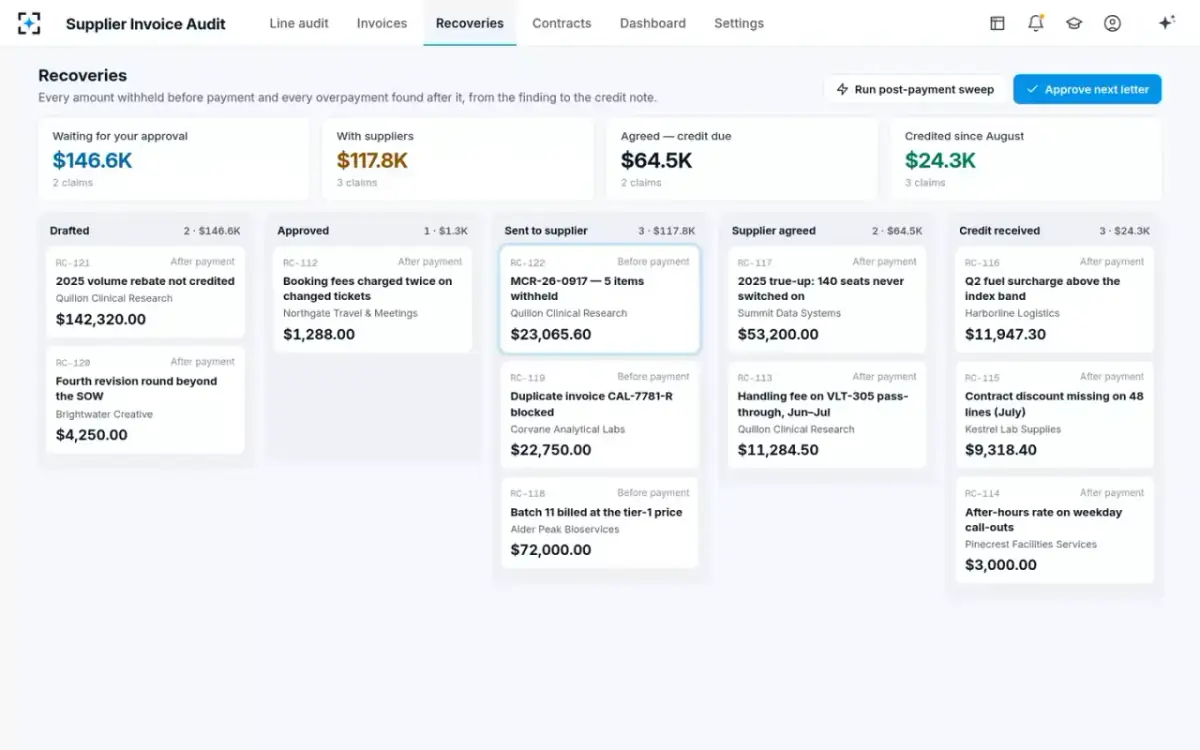
Task: Open the 2025 true-up 140 seats card
Action: pos(827,300)
